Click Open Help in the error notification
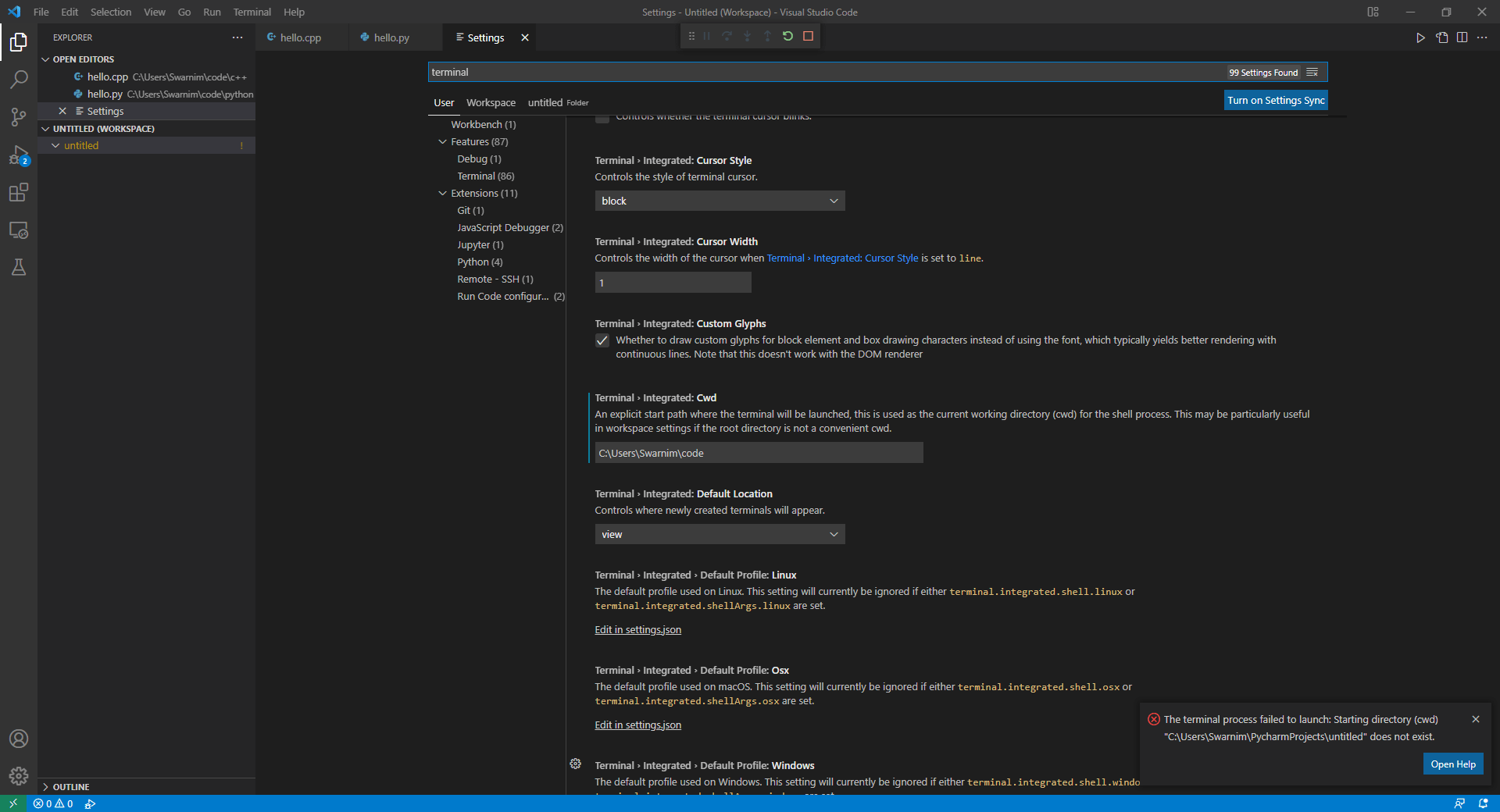1500x812 pixels. click(1453, 764)
